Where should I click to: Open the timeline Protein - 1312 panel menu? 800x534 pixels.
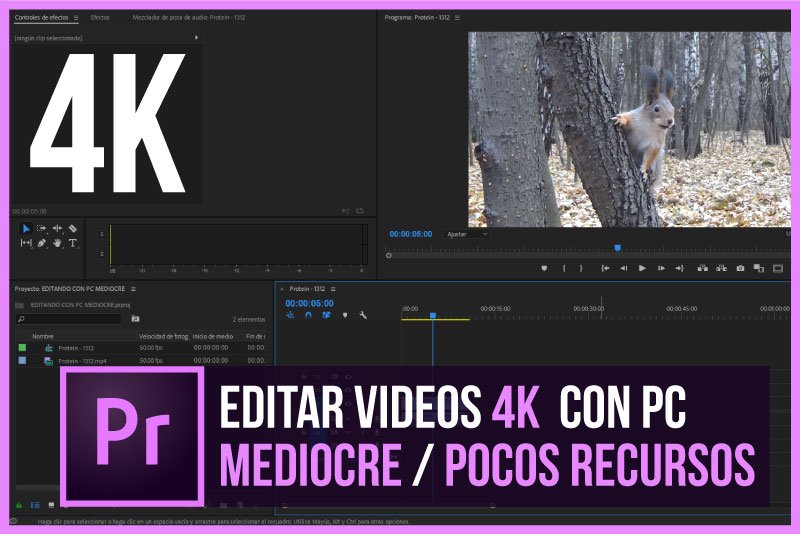click(x=333, y=289)
